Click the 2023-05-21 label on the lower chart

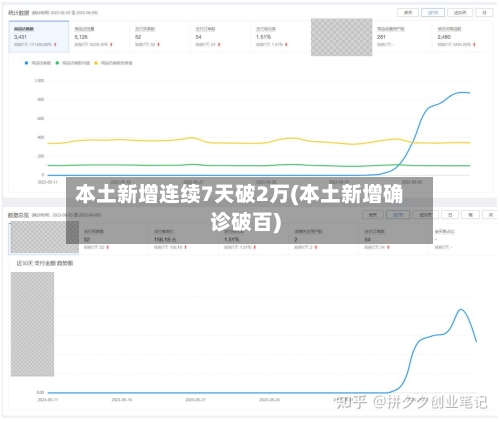(195, 400)
